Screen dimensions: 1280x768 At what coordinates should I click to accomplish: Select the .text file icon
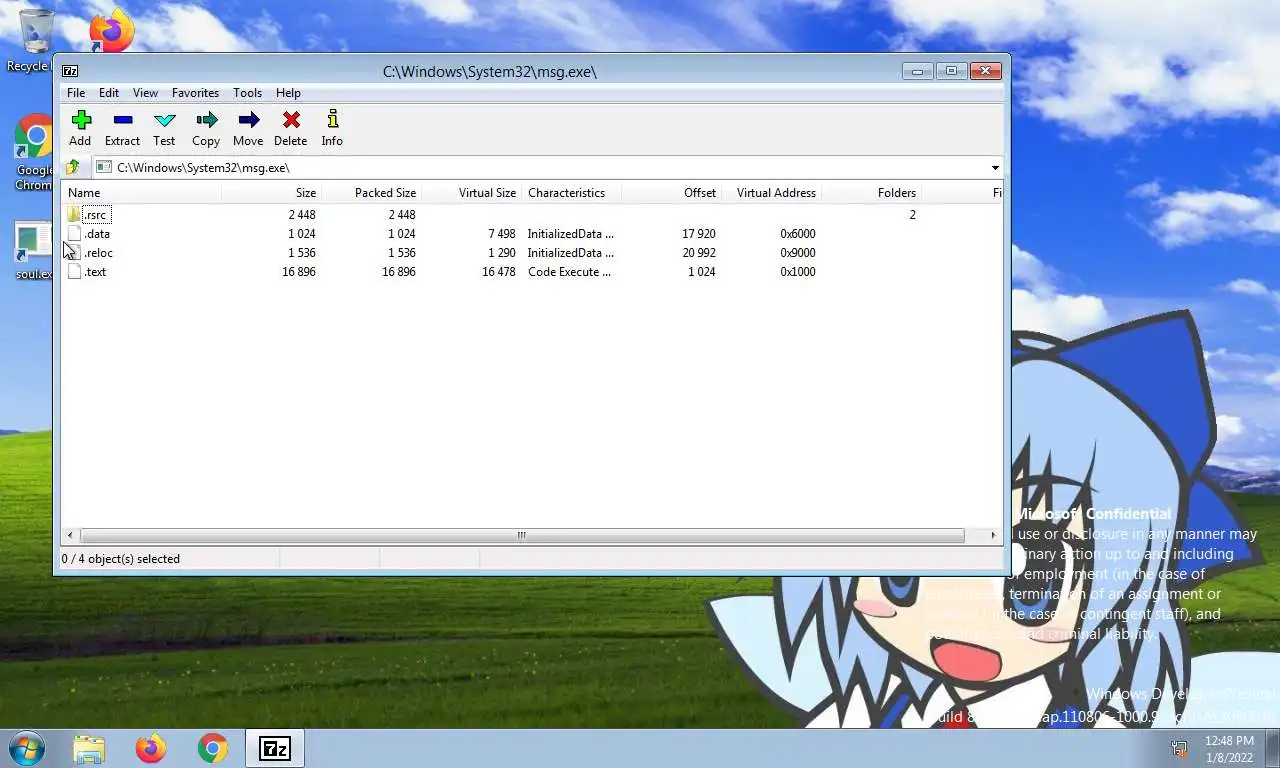pos(74,271)
